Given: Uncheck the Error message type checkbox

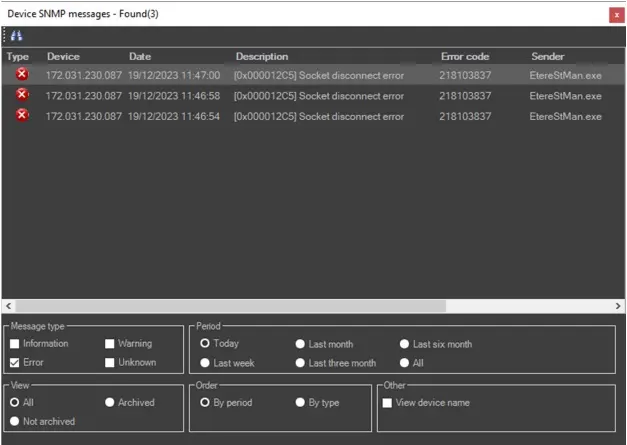Looking at the screenshot, I should tap(14, 362).
